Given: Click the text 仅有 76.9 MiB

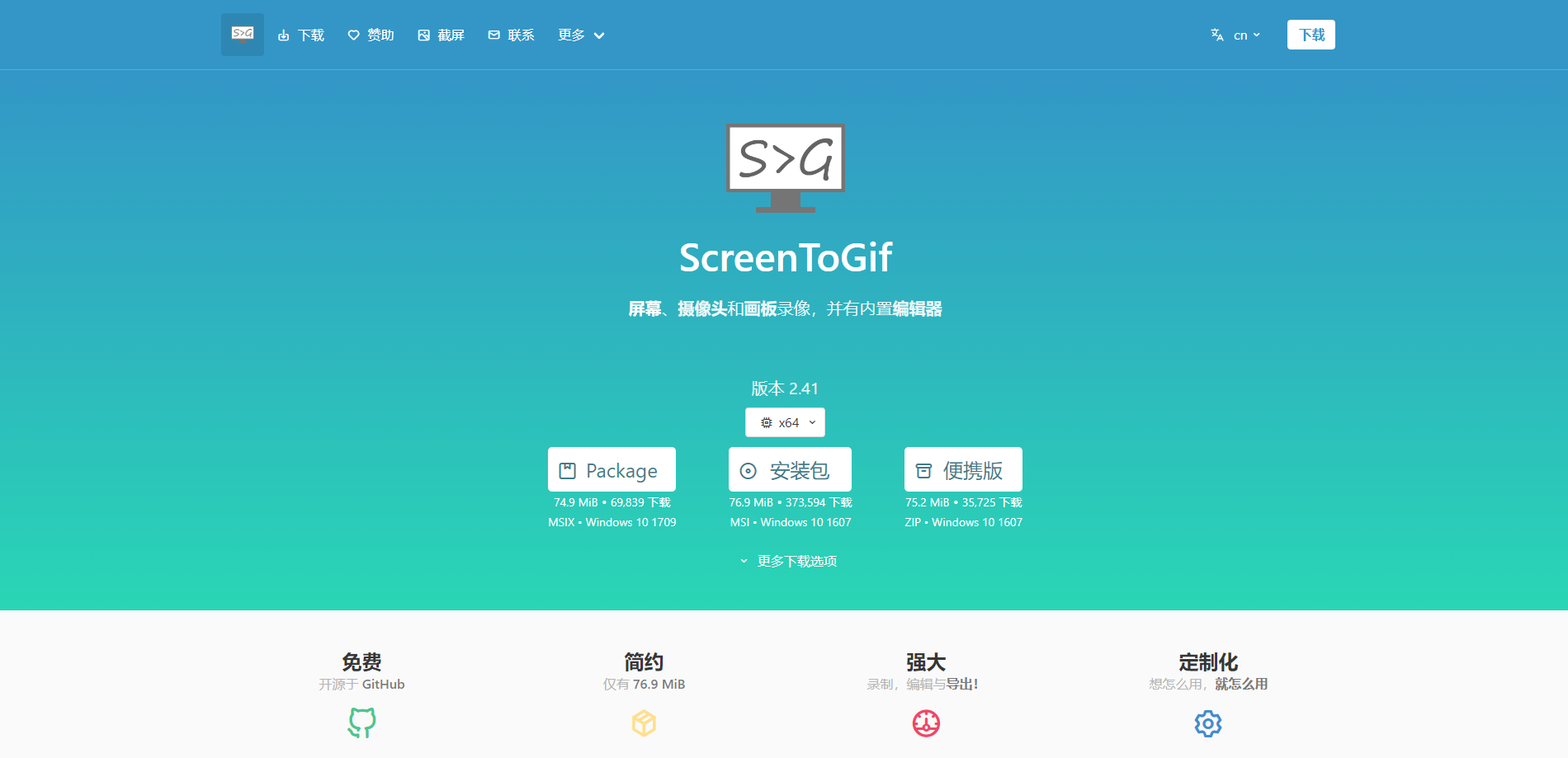Looking at the screenshot, I should 644,685.
